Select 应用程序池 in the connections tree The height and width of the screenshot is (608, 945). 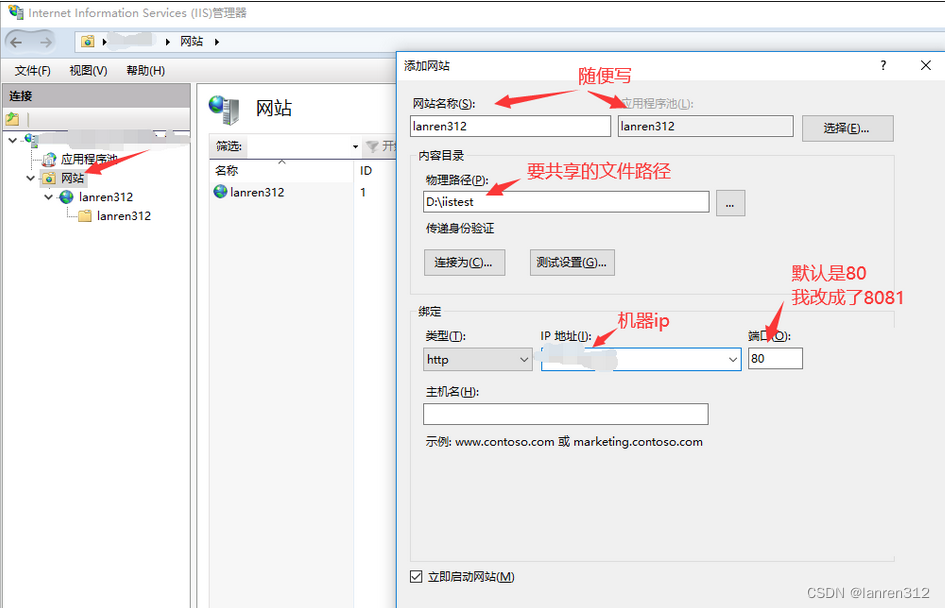89,159
